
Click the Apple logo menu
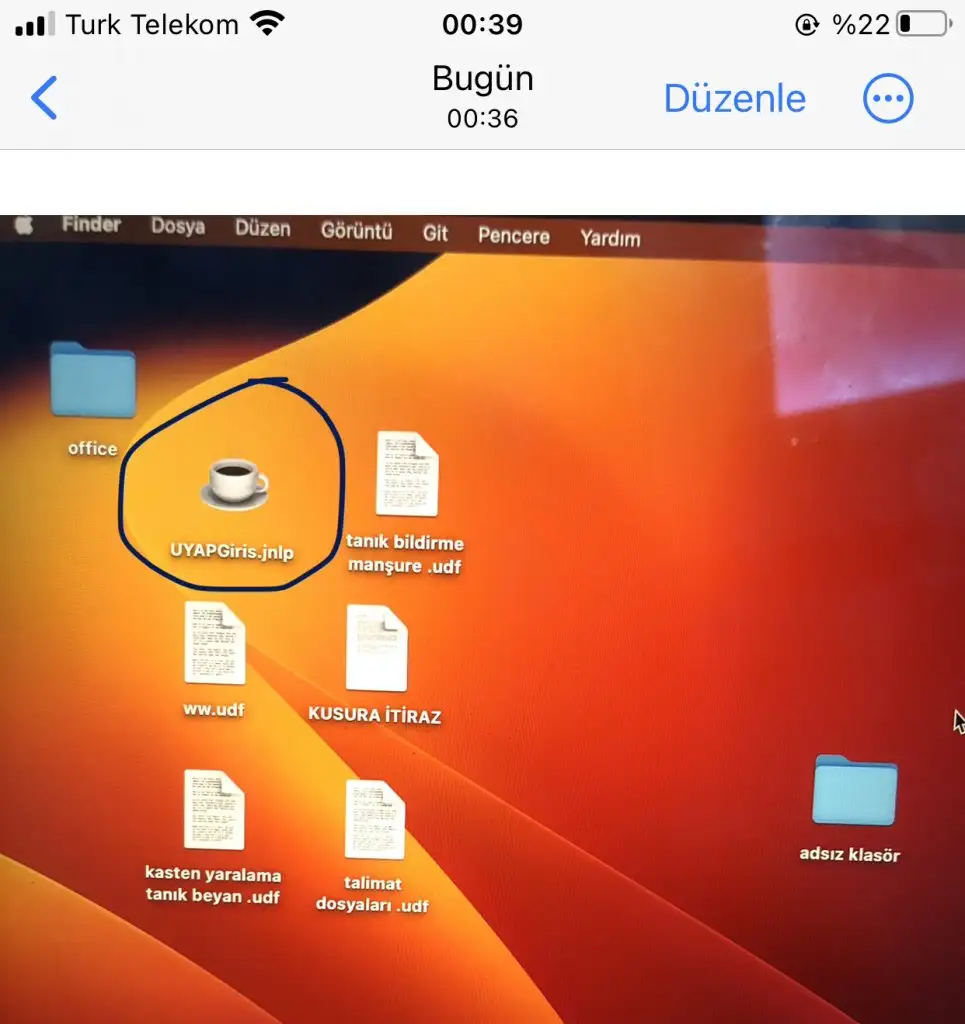(x=22, y=226)
